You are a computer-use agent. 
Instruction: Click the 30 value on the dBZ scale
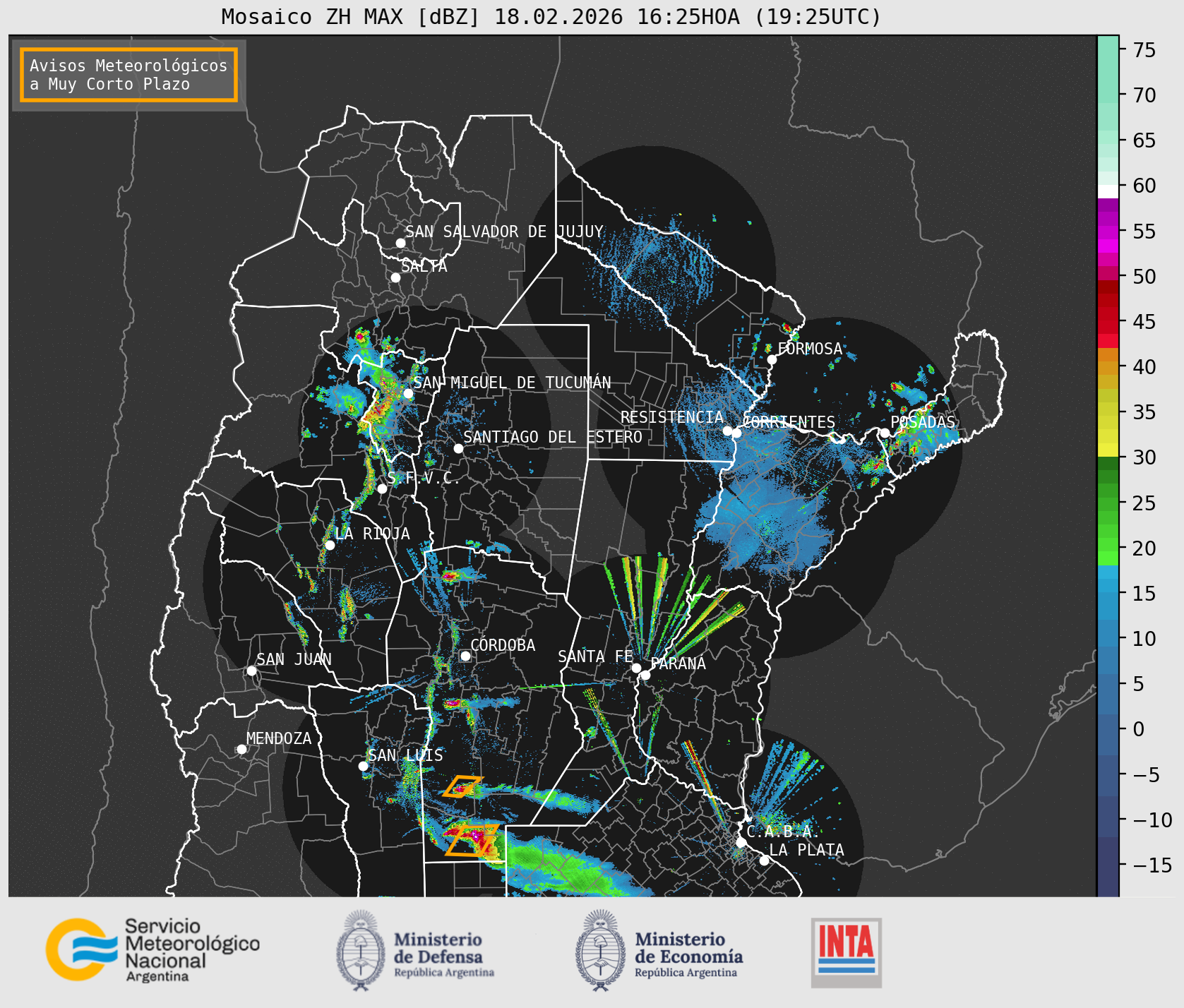point(1144,457)
